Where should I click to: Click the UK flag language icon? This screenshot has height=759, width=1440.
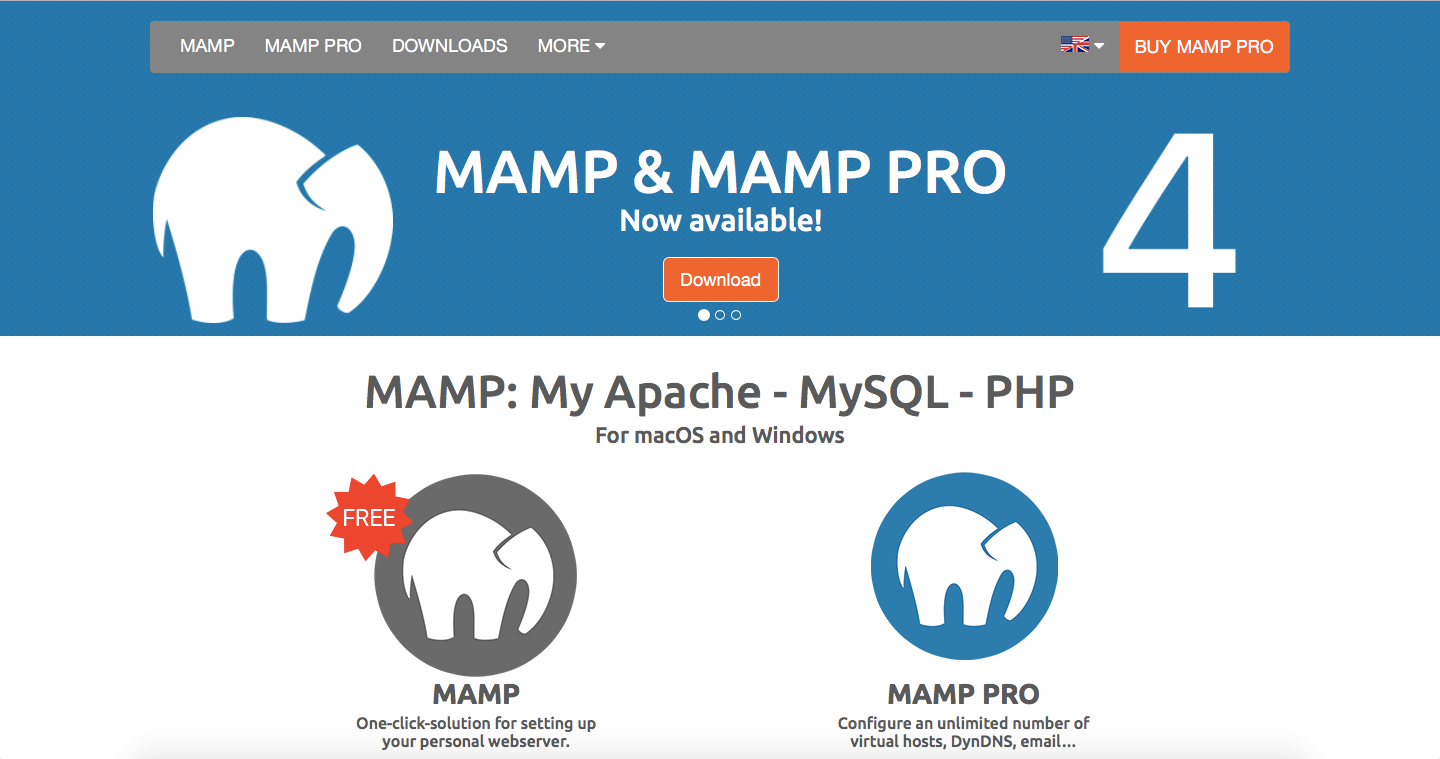(x=1074, y=45)
